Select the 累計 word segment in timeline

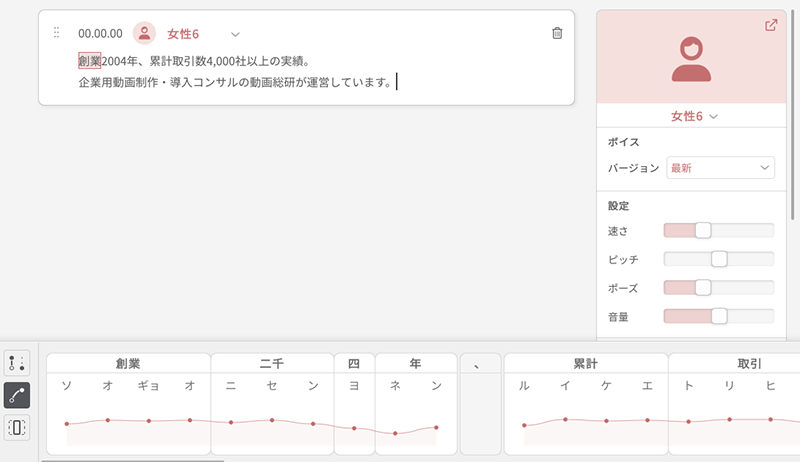coord(585,364)
